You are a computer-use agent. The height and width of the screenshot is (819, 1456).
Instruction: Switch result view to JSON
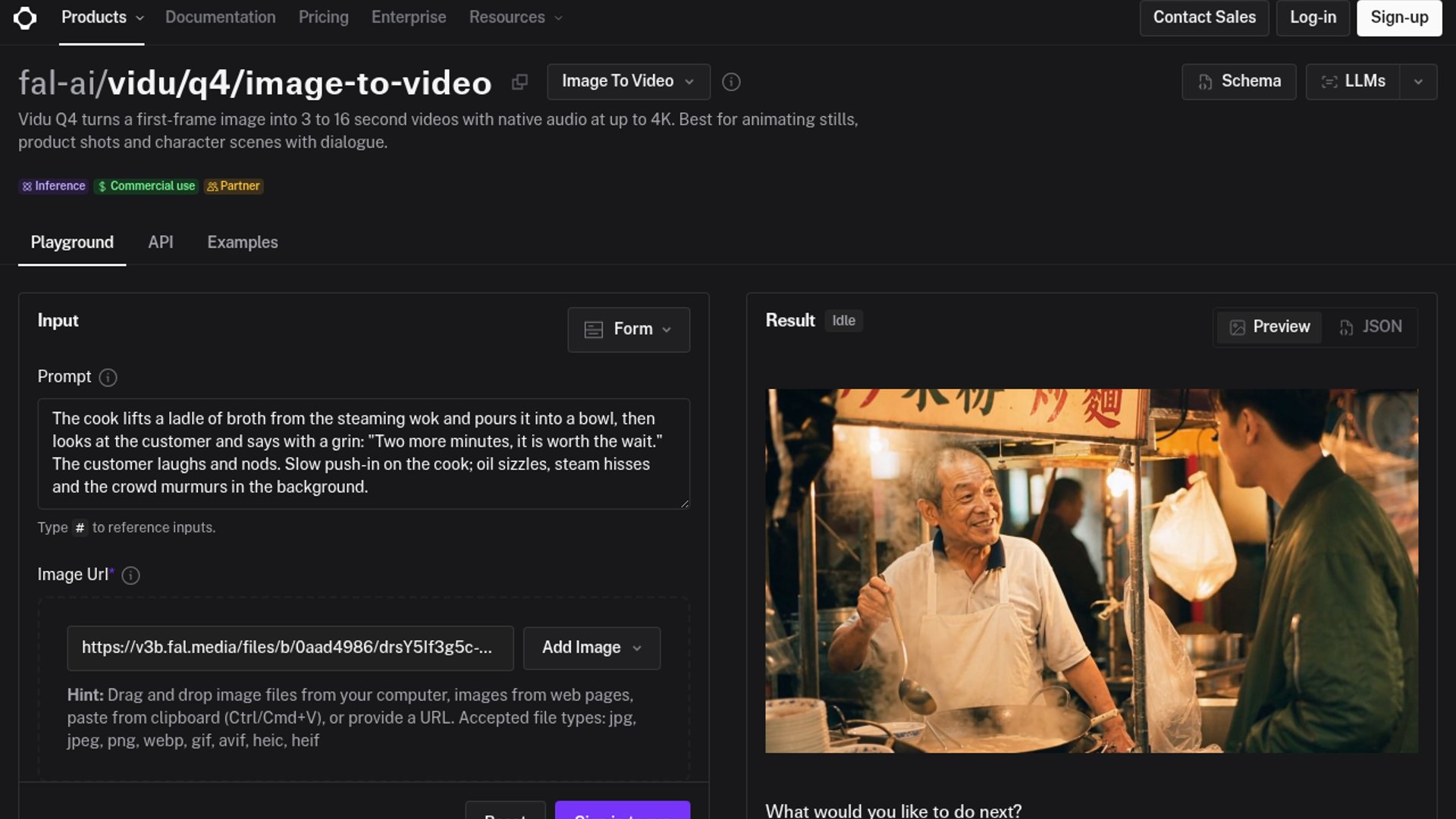pyautogui.click(x=1370, y=327)
